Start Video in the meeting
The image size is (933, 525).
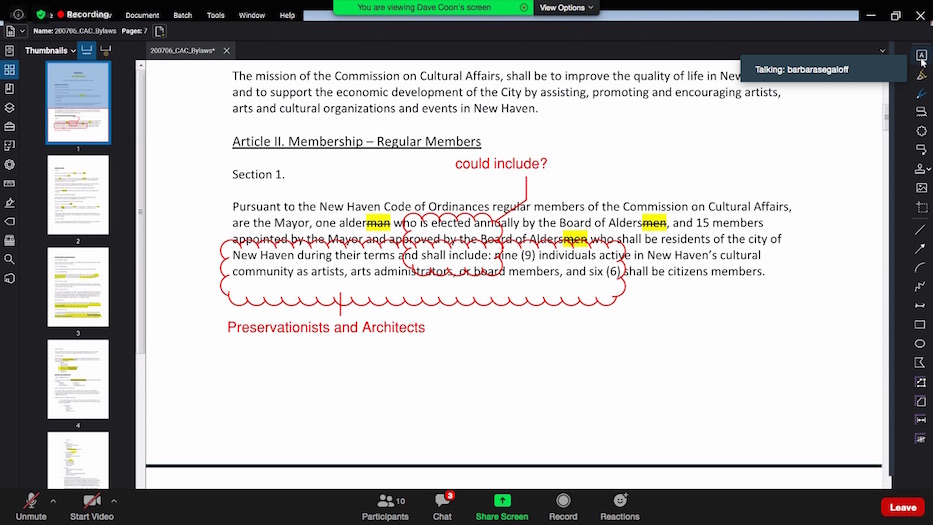(92, 507)
